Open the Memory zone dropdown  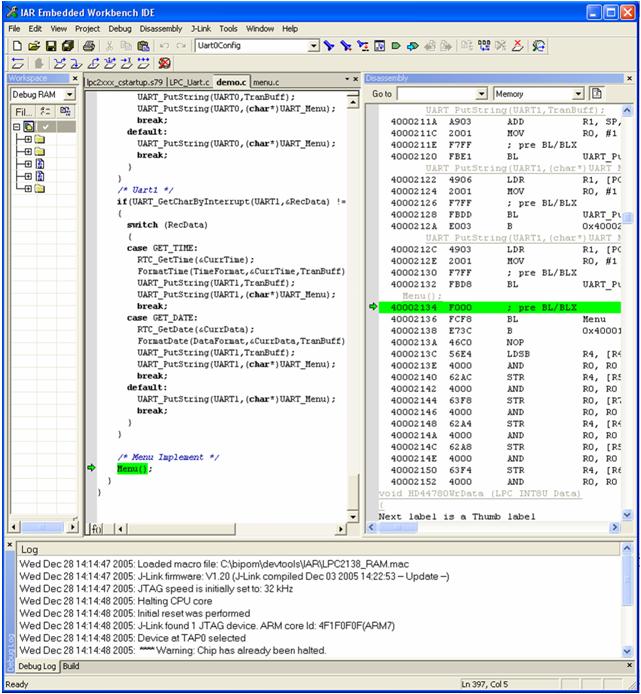tap(578, 94)
